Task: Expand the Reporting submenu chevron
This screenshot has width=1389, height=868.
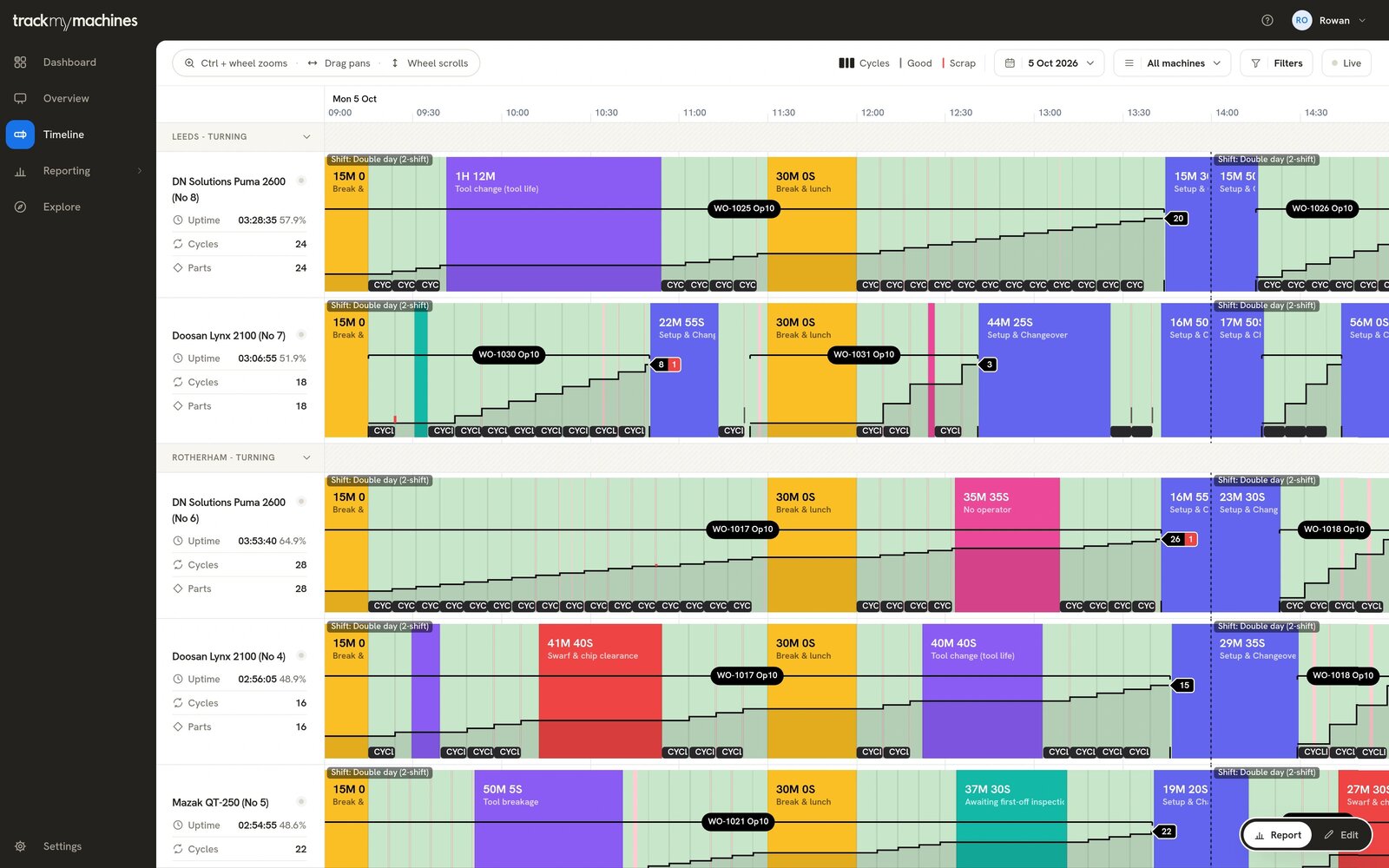Action: tap(140, 171)
